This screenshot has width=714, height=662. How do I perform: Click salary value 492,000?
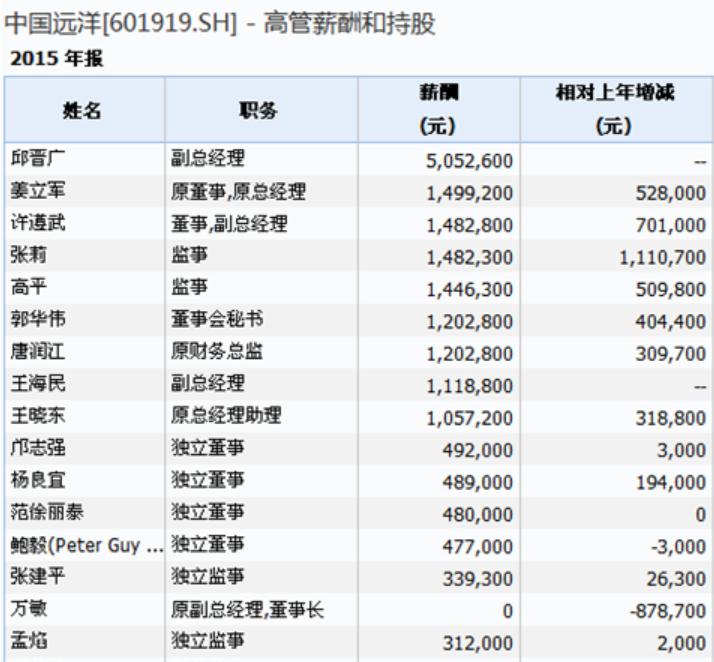478,450
